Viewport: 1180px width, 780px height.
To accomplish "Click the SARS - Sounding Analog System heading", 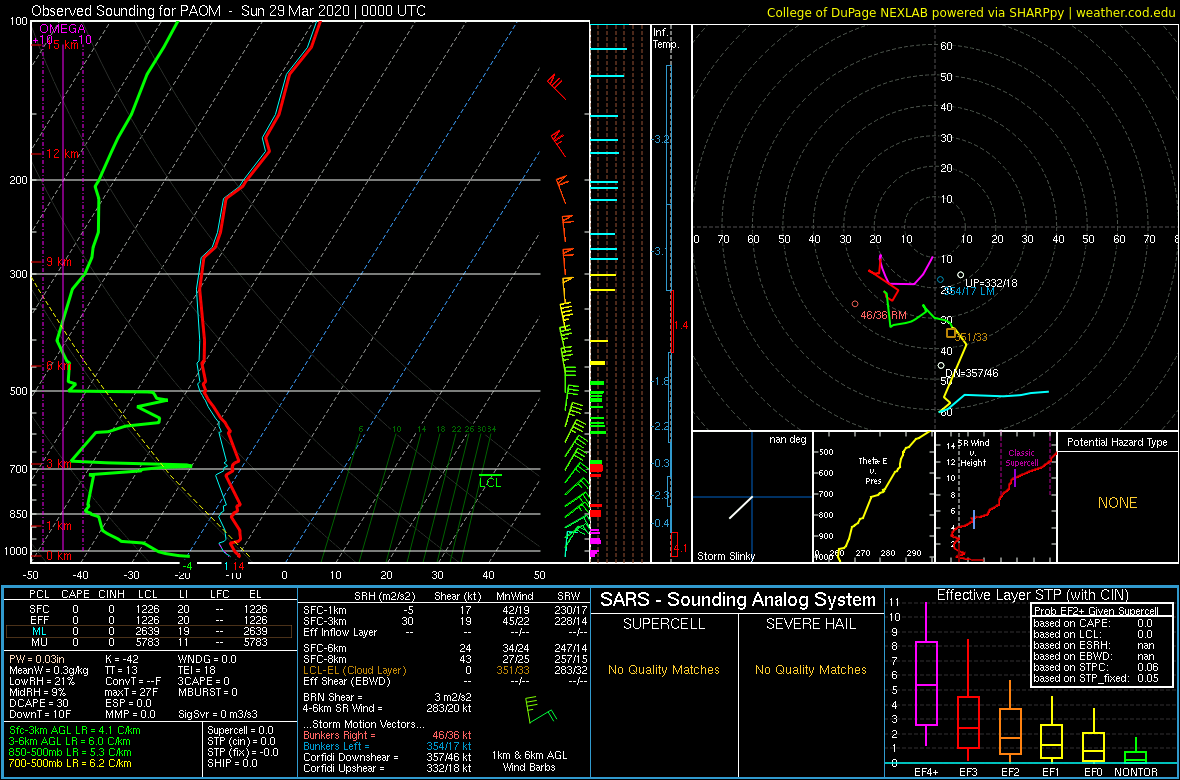I will [x=738, y=600].
